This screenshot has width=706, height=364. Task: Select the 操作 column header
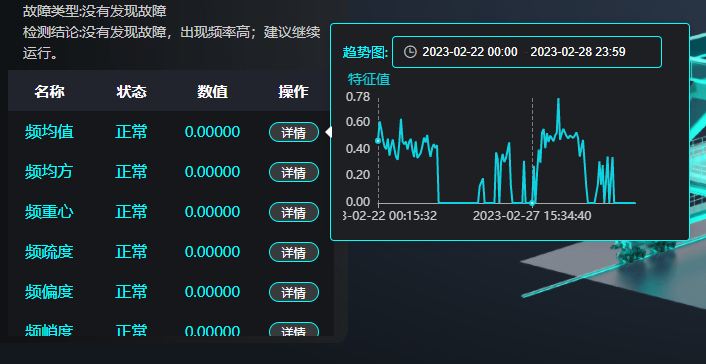click(294, 92)
